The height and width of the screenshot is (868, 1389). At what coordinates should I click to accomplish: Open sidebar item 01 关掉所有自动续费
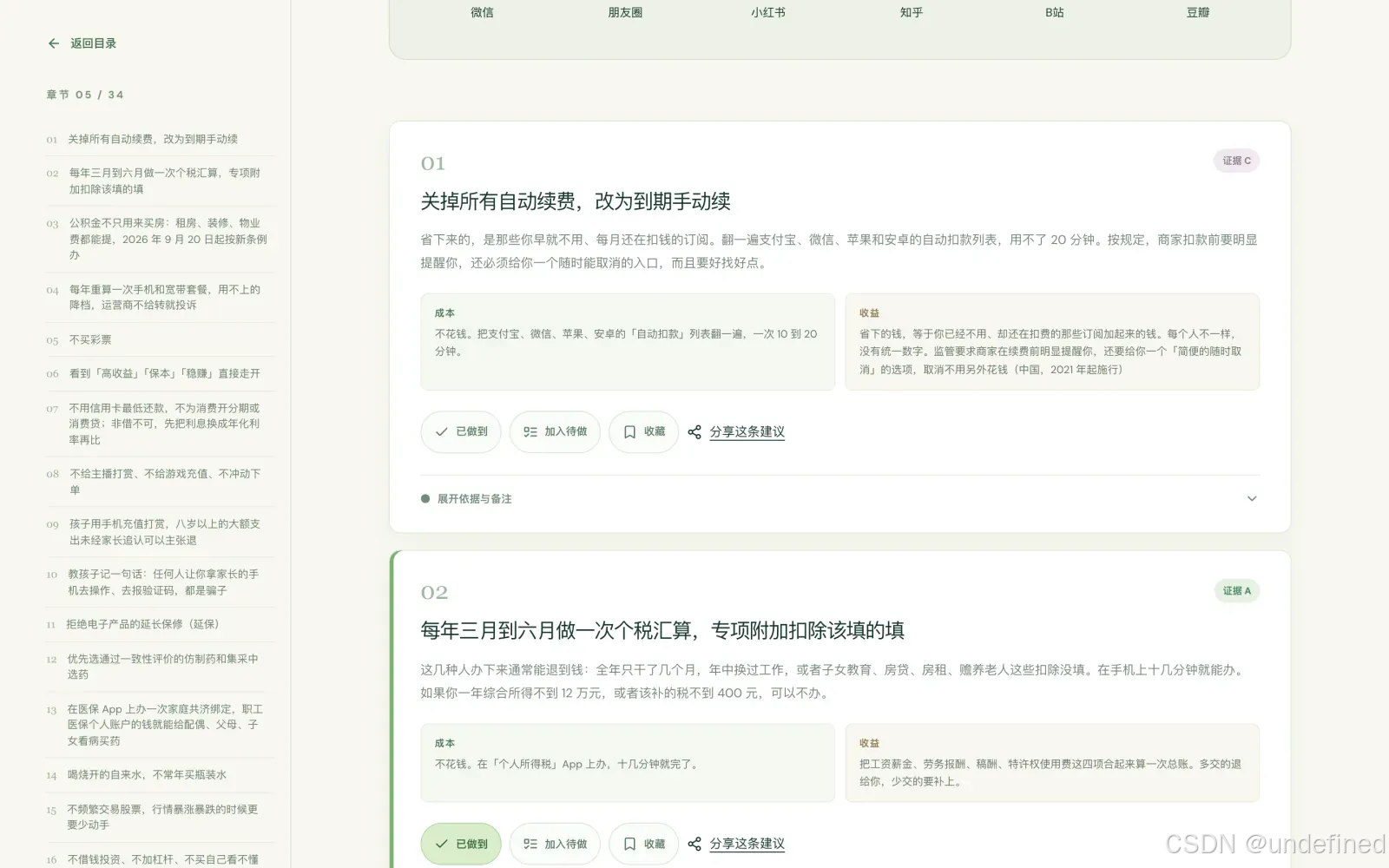[x=160, y=139]
